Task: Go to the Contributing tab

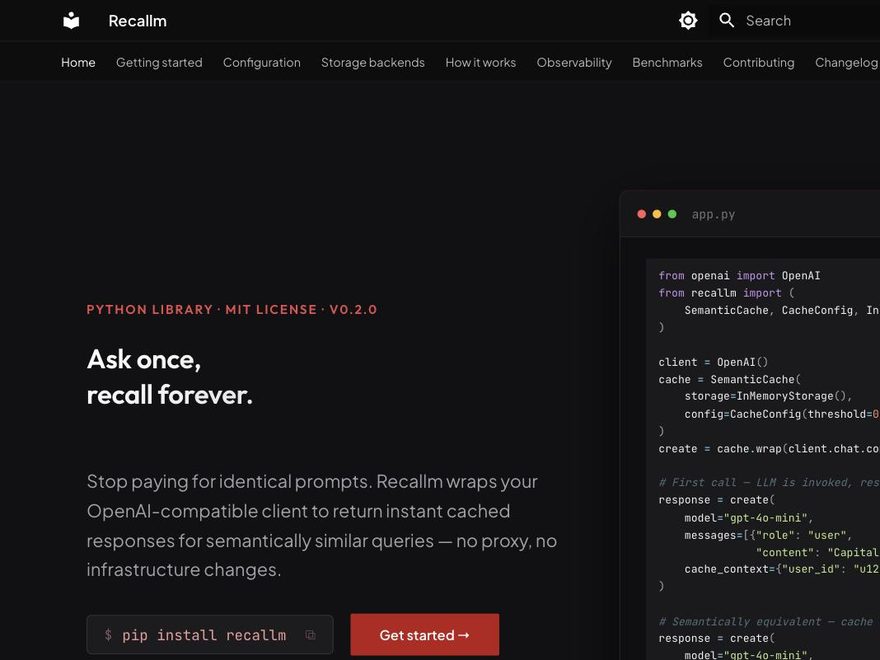Action: click(x=758, y=62)
